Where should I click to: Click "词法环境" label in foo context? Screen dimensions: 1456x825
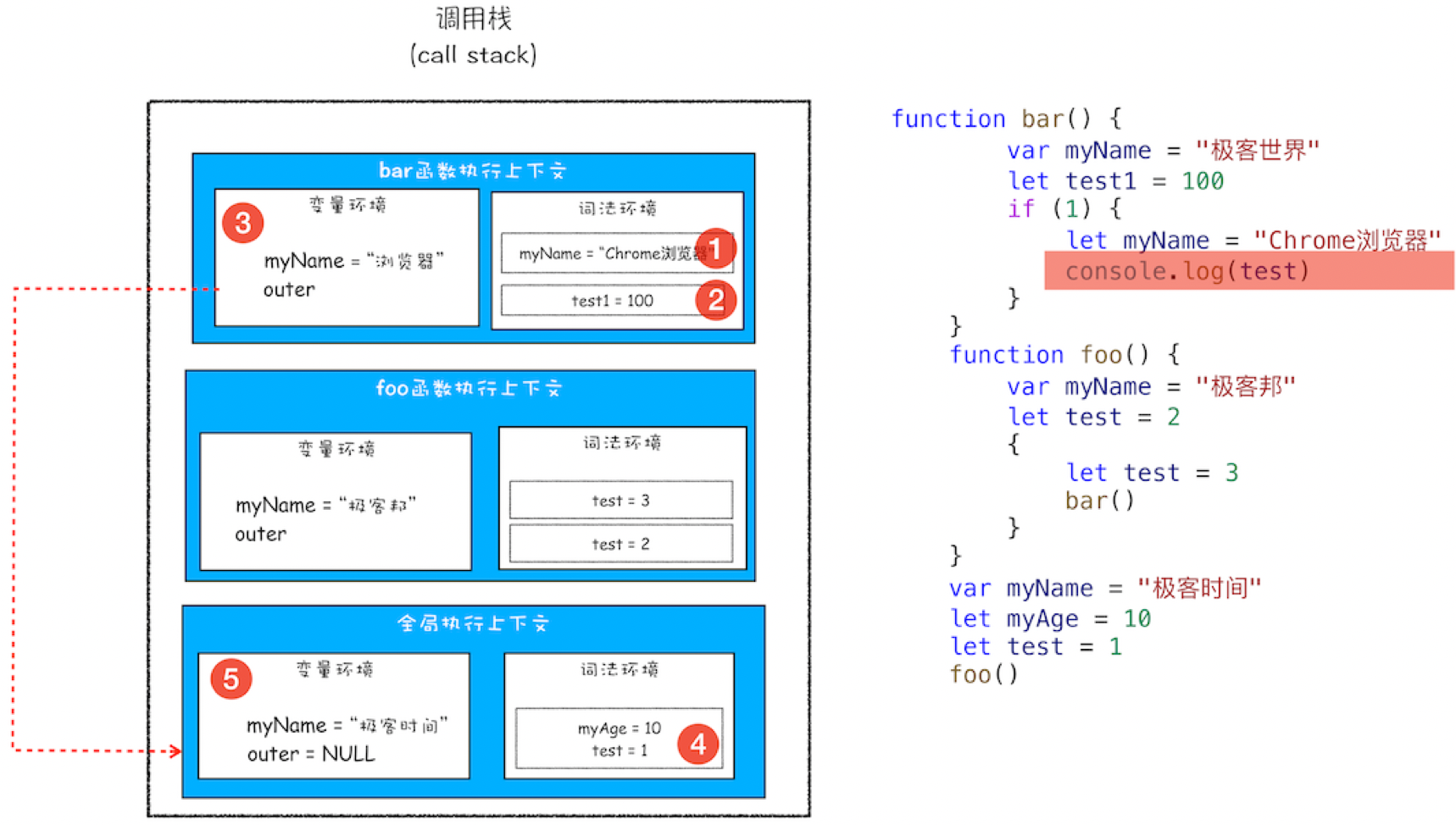tap(622, 442)
